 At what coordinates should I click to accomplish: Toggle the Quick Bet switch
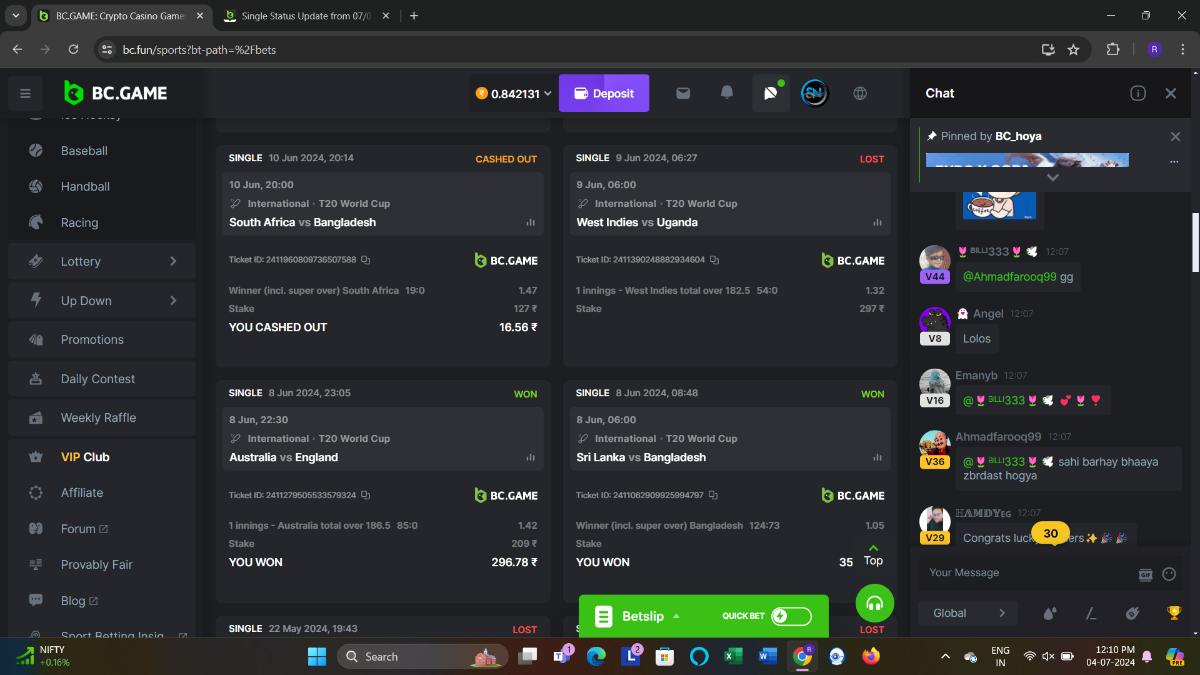coord(791,616)
